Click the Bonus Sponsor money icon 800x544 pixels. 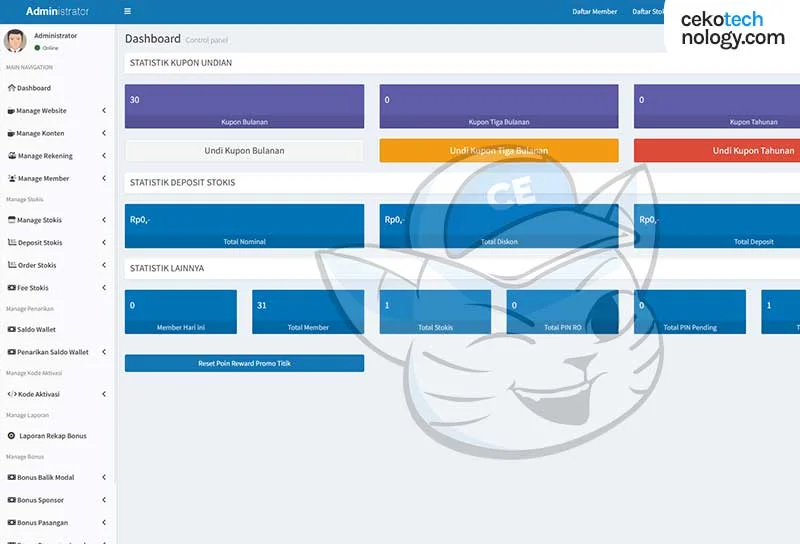point(11,500)
